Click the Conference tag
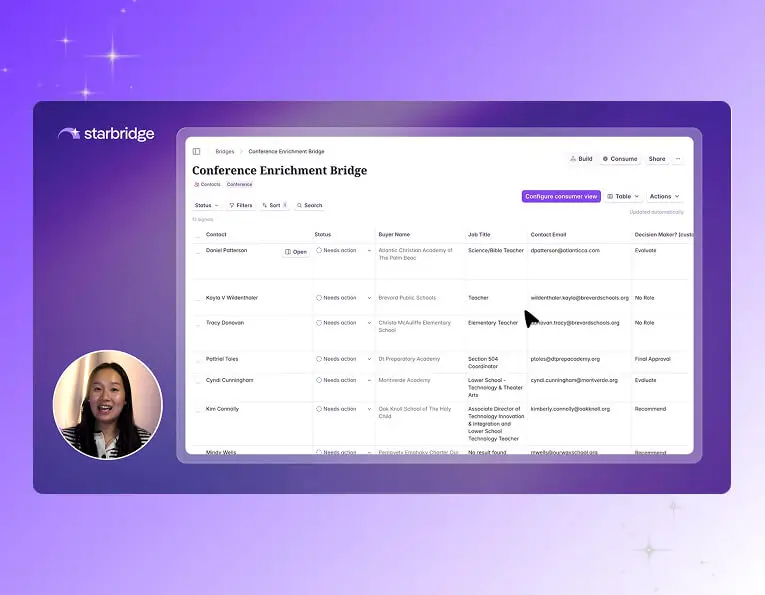 click(x=240, y=184)
